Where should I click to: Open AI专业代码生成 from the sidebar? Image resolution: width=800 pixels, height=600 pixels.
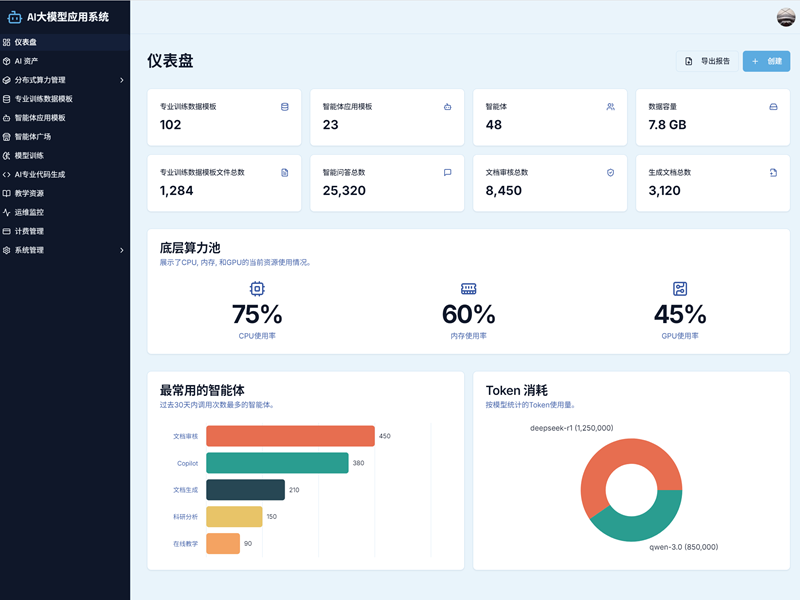pos(47,174)
